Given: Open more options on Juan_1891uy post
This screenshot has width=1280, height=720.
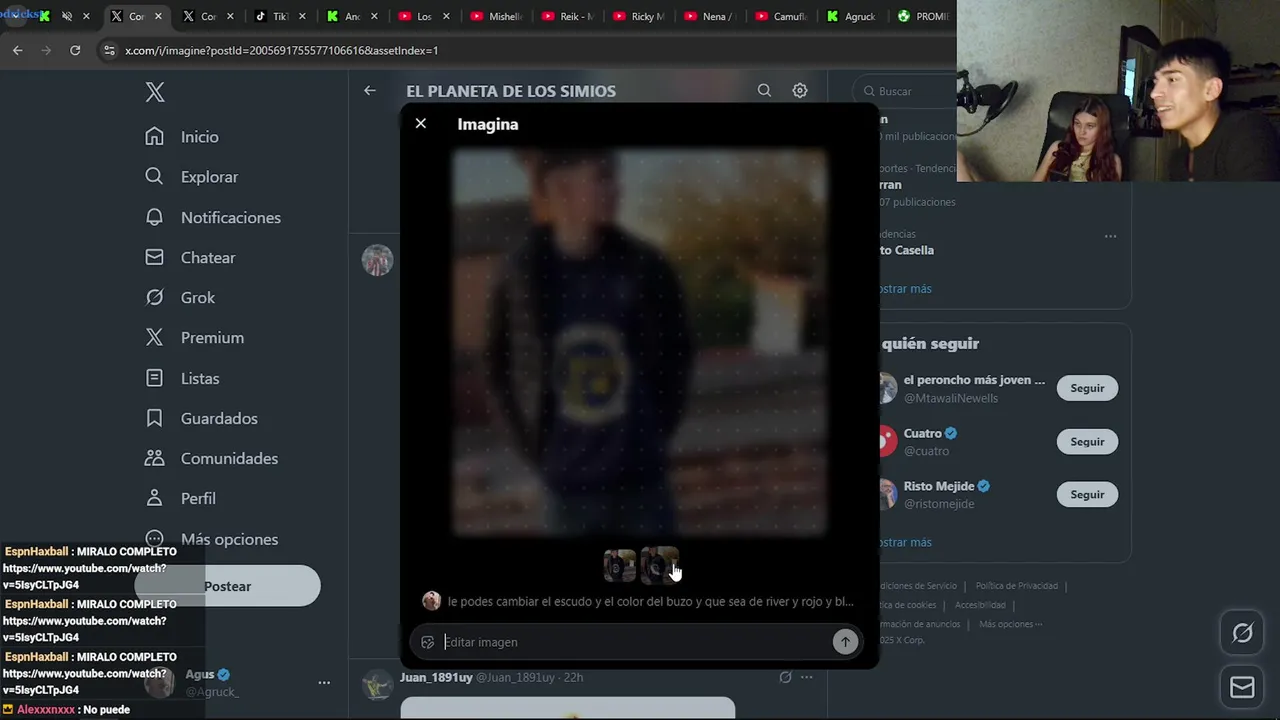Looking at the screenshot, I should [x=807, y=677].
